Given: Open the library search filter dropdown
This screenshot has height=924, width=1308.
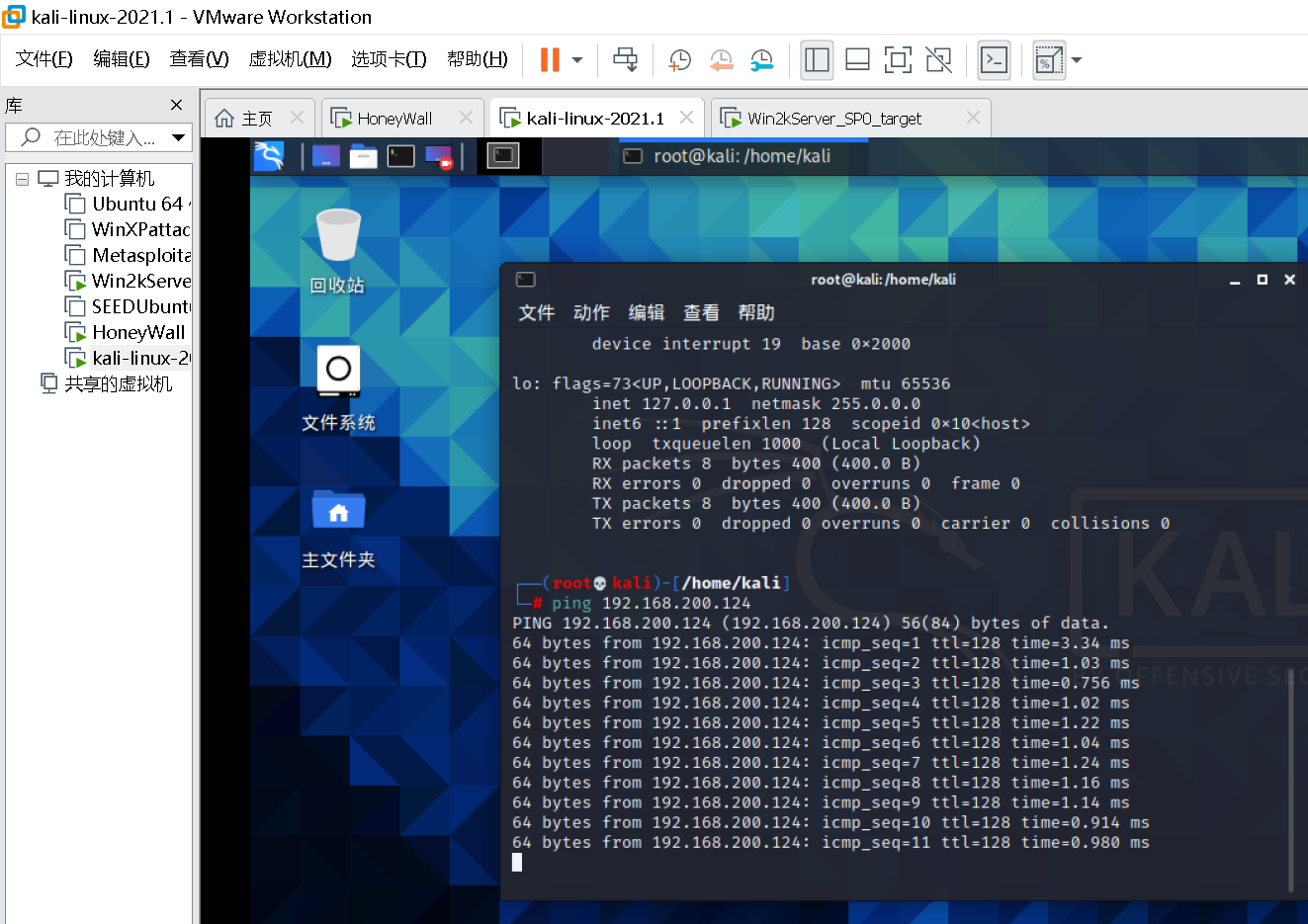Looking at the screenshot, I should 178,137.
